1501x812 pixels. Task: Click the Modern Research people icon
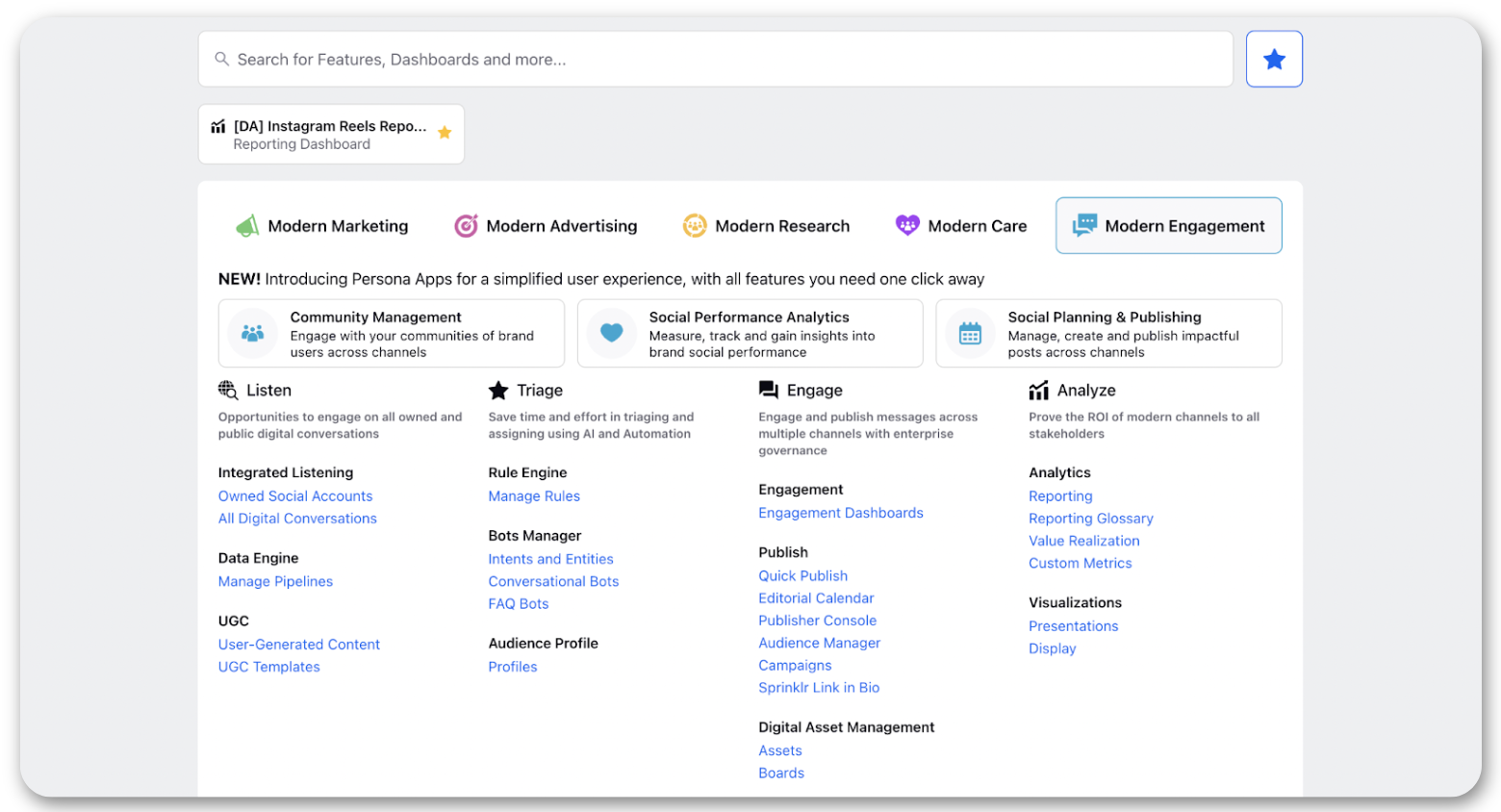tap(695, 226)
